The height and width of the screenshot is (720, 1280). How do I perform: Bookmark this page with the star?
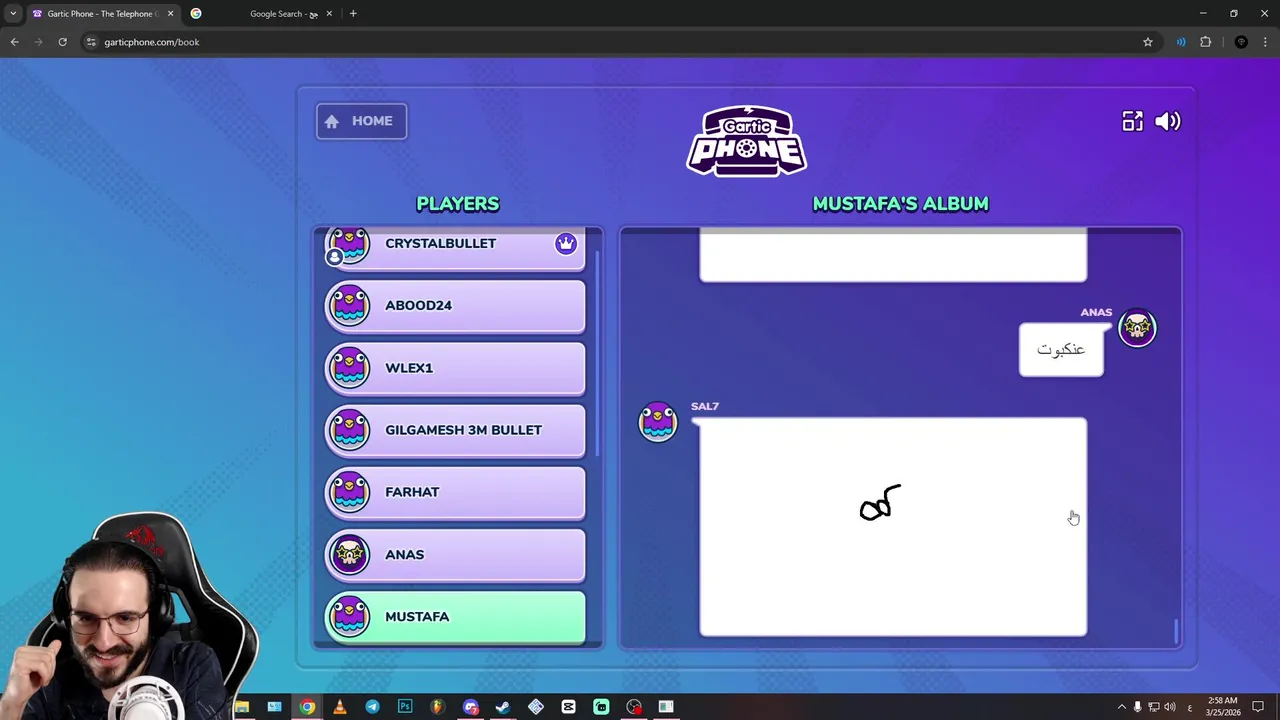(x=1148, y=42)
